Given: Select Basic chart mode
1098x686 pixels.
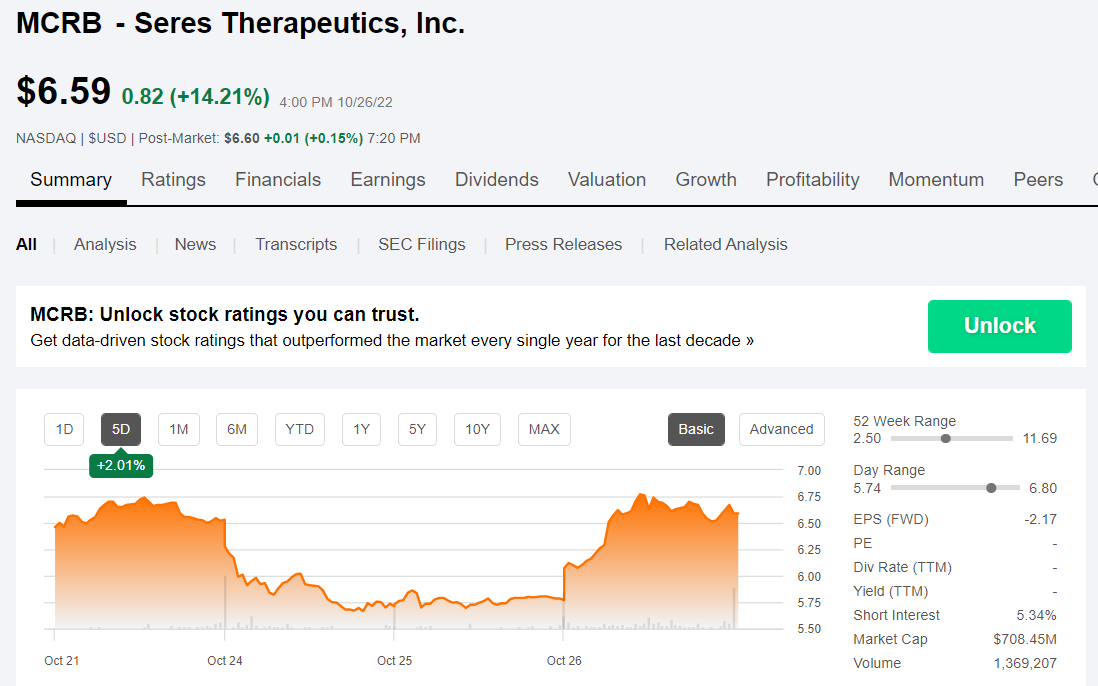Looking at the screenshot, I should (x=696, y=429).
